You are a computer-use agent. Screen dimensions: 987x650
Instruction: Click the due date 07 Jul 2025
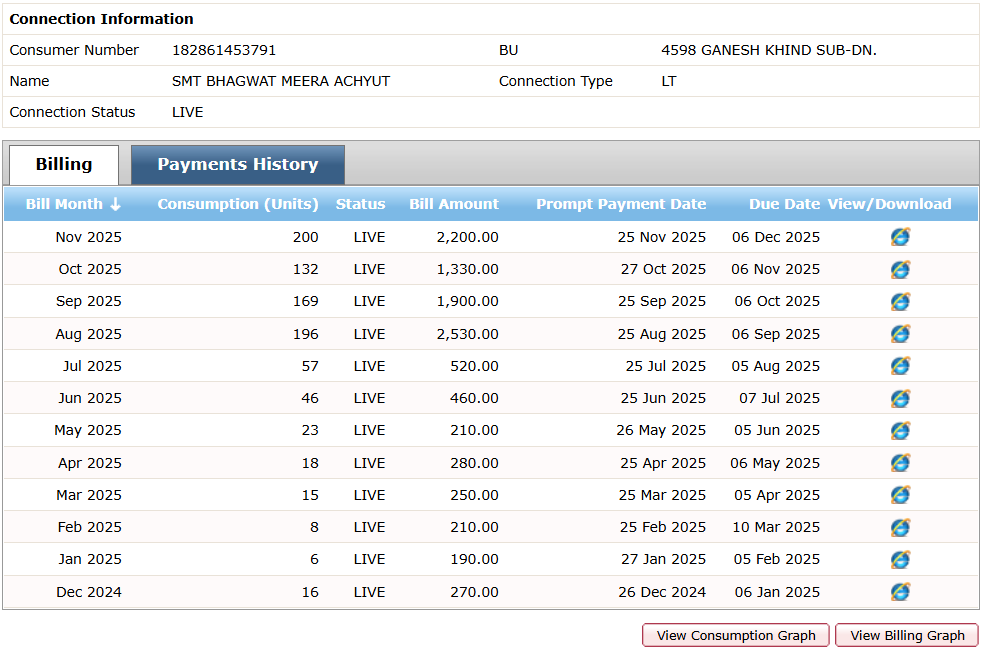[x=779, y=398]
